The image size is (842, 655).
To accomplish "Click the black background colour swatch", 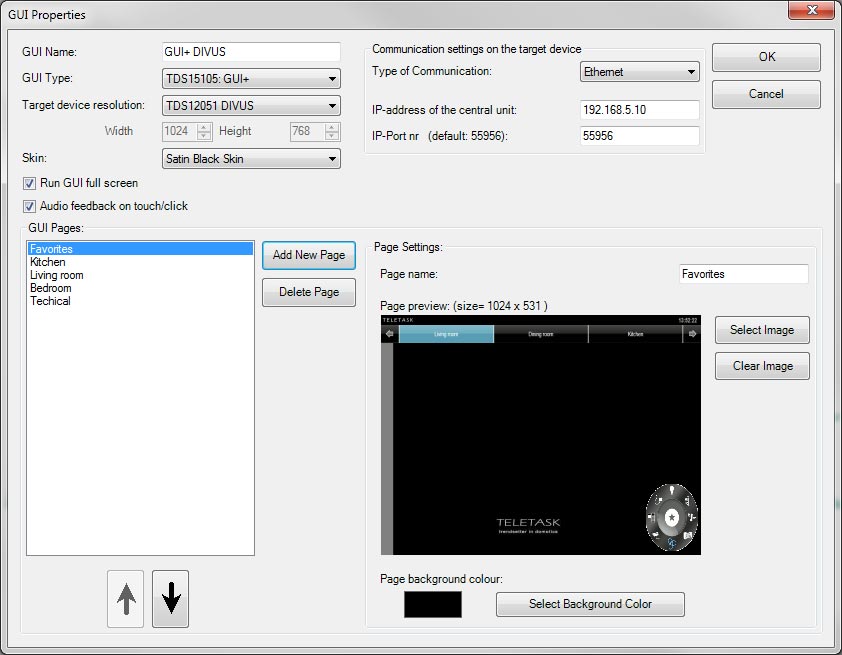I will click(433, 604).
